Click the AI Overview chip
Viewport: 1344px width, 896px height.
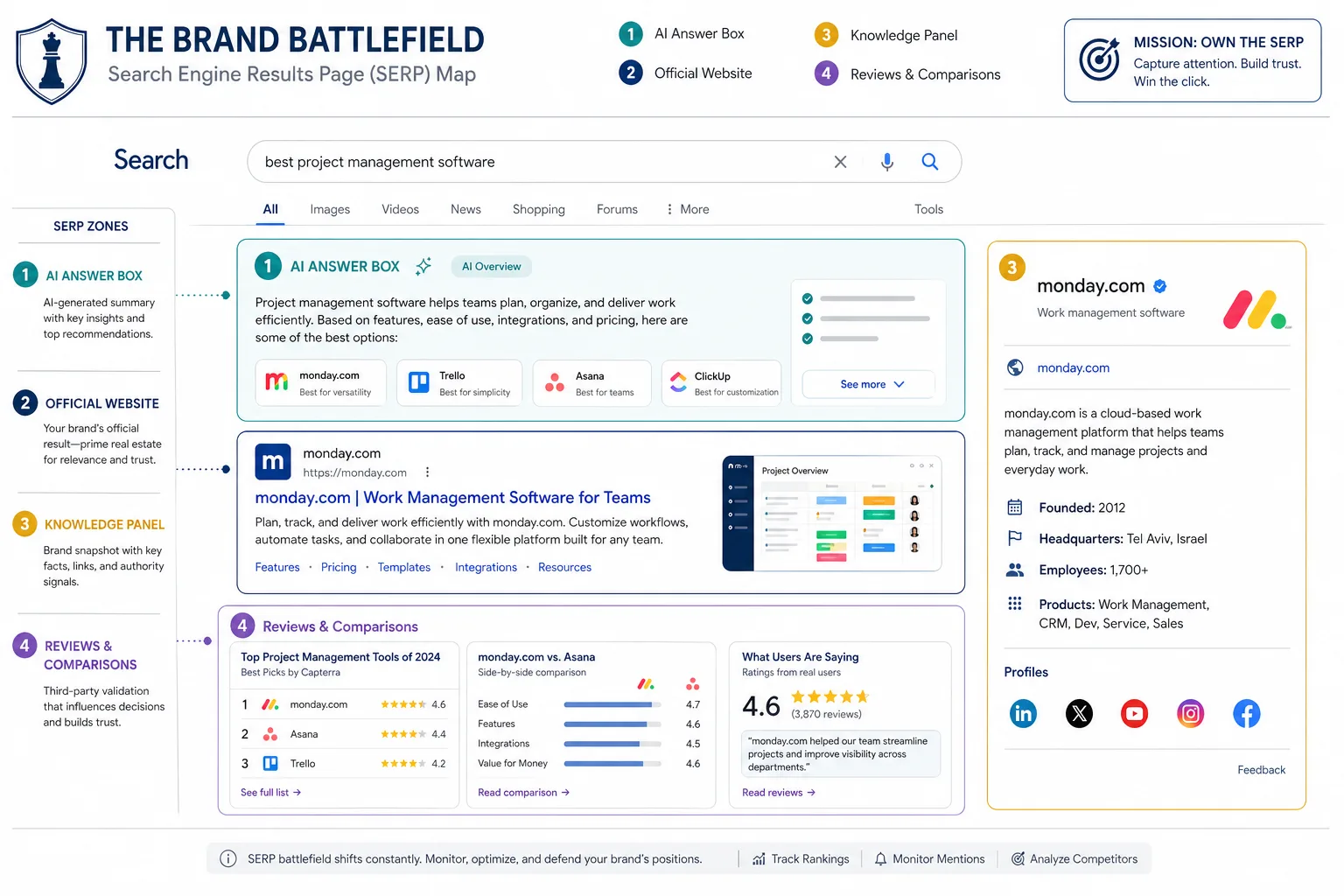[492, 266]
